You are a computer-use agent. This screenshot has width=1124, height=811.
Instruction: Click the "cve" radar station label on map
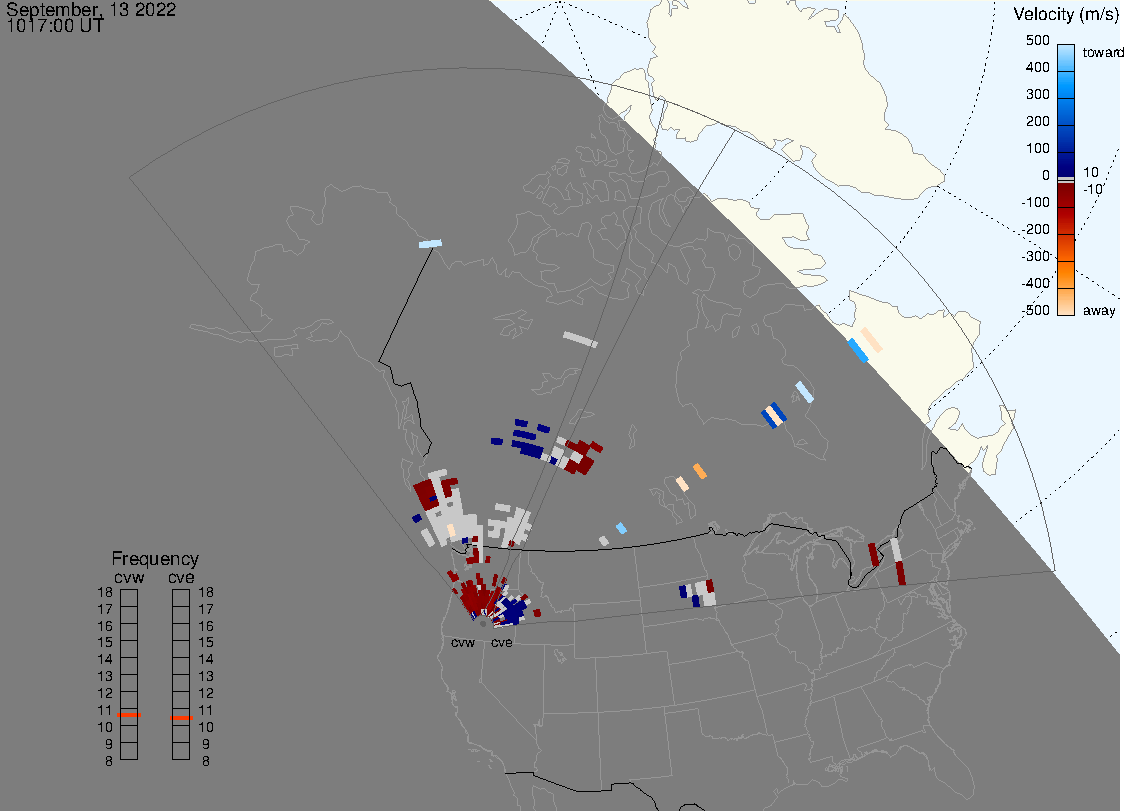tap(502, 643)
